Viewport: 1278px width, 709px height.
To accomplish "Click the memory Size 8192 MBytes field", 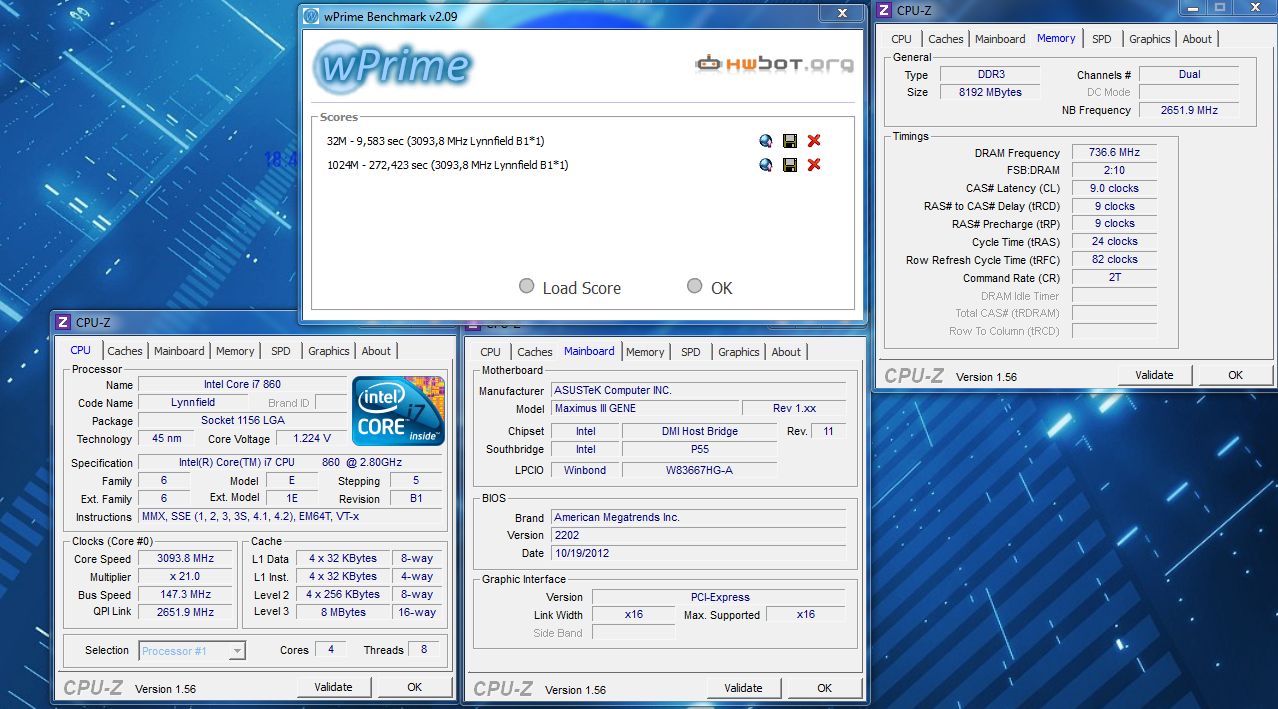I will point(992,92).
